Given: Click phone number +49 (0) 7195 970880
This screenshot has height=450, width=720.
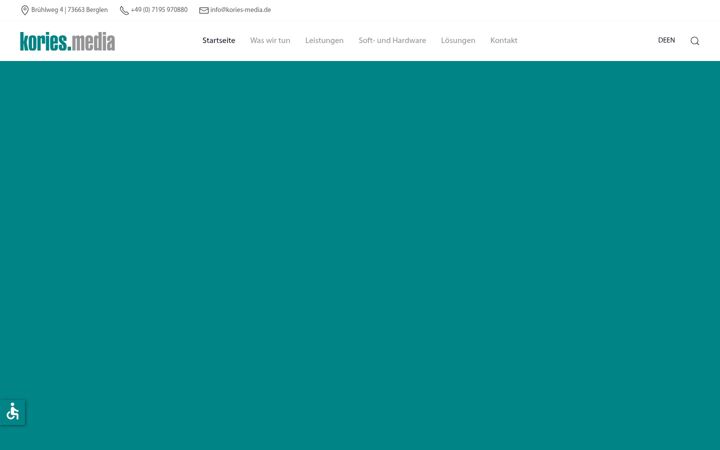Looking at the screenshot, I should coord(159,10).
